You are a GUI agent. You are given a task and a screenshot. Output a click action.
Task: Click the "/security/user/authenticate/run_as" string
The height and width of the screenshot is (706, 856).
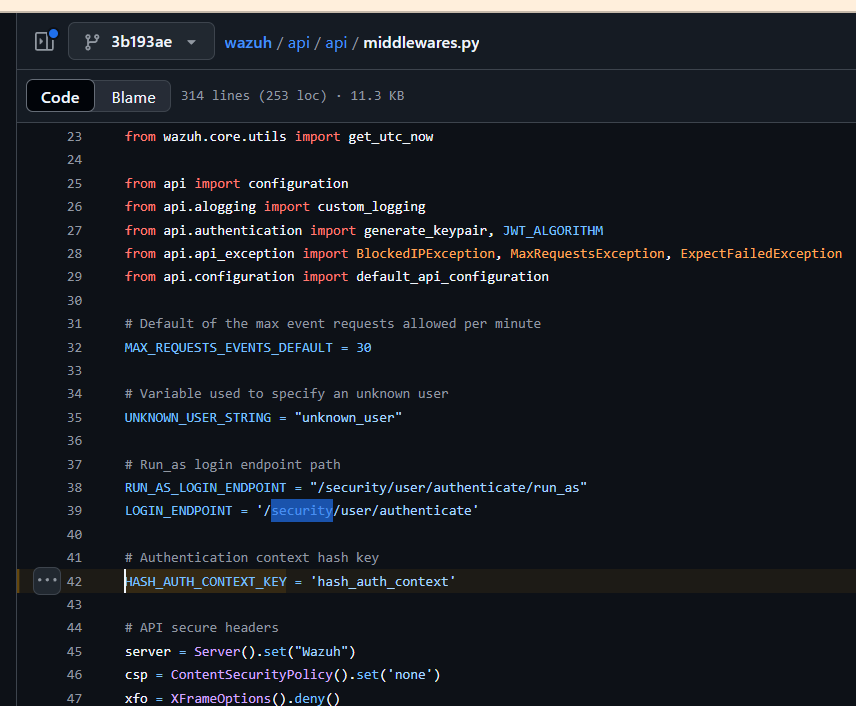(449, 487)
